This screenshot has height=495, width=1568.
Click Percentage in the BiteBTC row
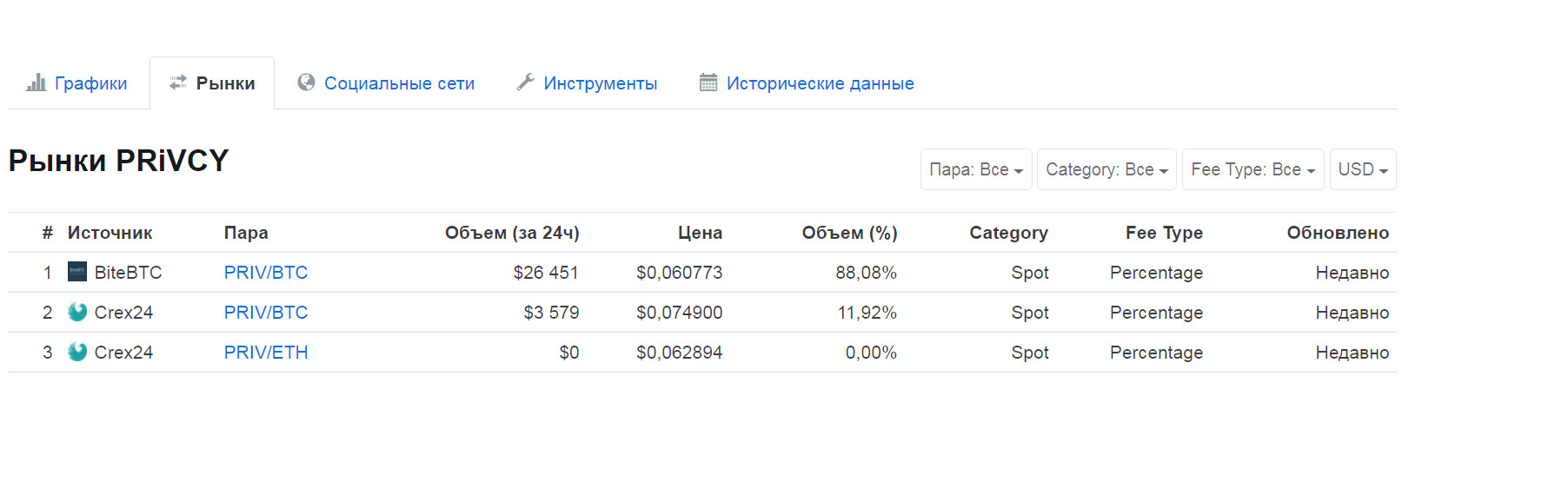pos(1156,273)
